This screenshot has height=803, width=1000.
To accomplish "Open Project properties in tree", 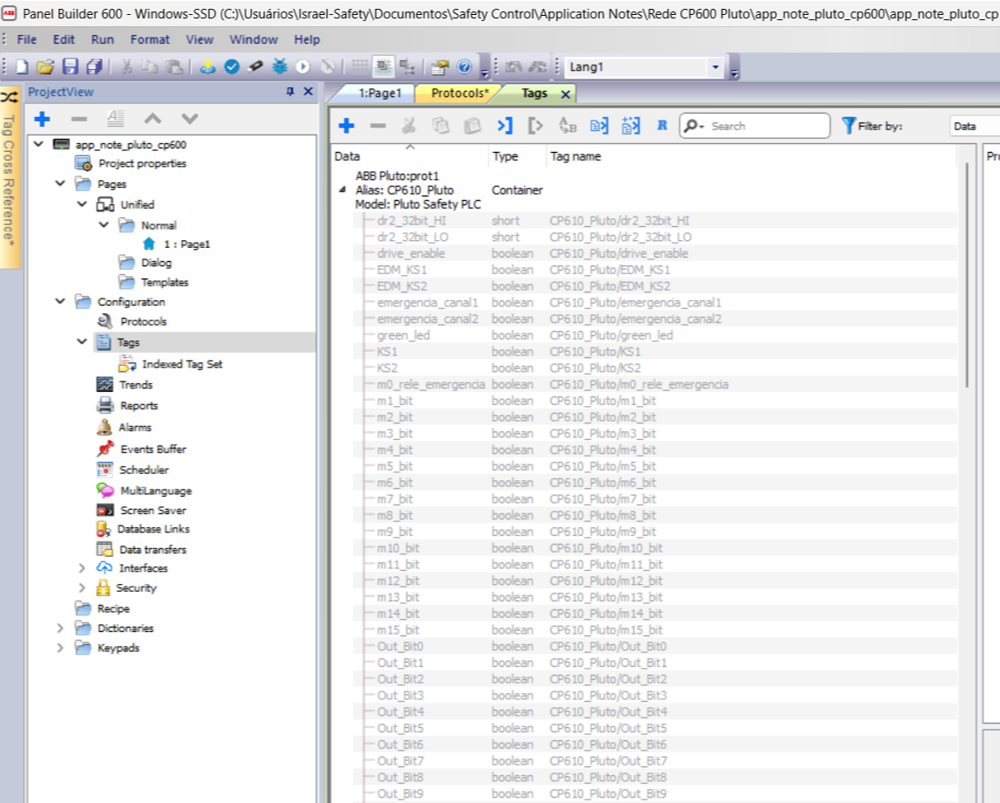I will click(x=142, y=163).
